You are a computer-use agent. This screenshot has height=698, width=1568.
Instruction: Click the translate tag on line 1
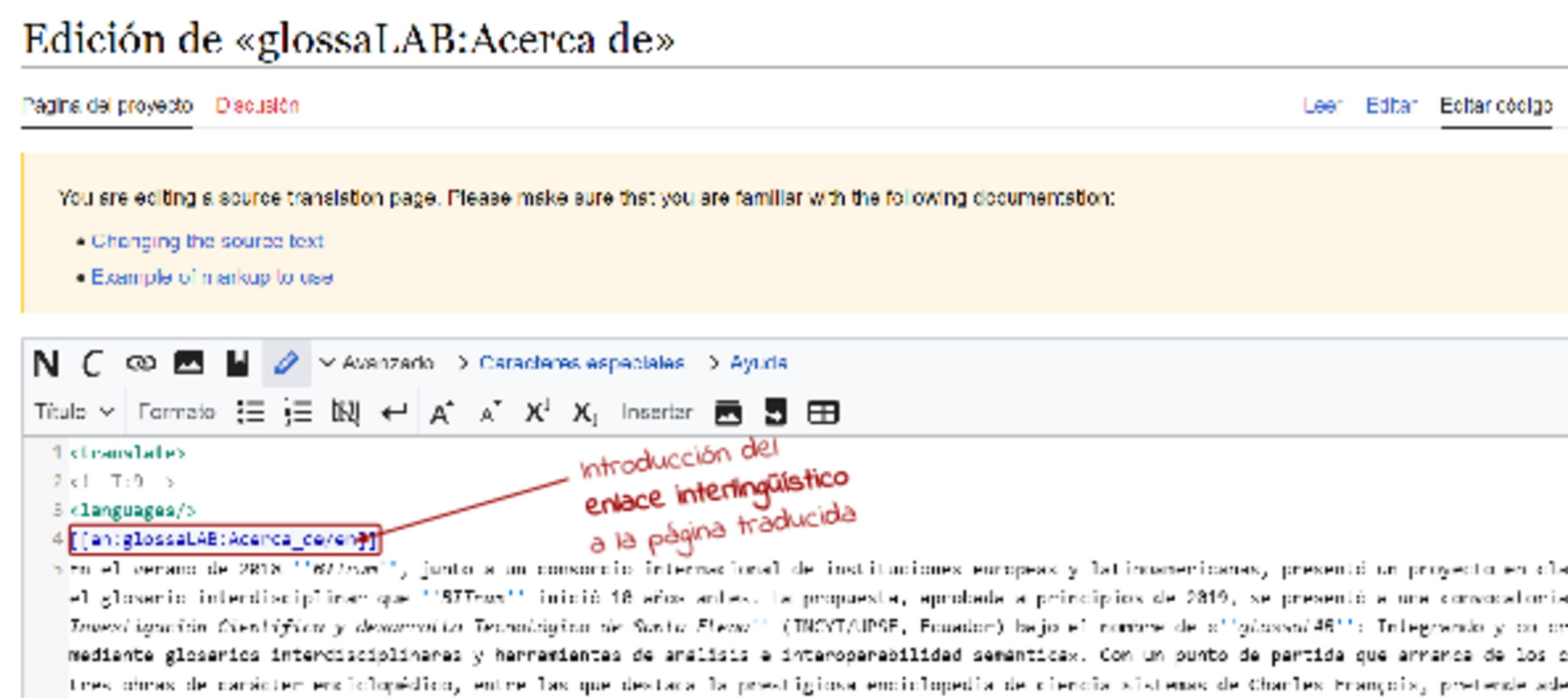pos(128,453)
